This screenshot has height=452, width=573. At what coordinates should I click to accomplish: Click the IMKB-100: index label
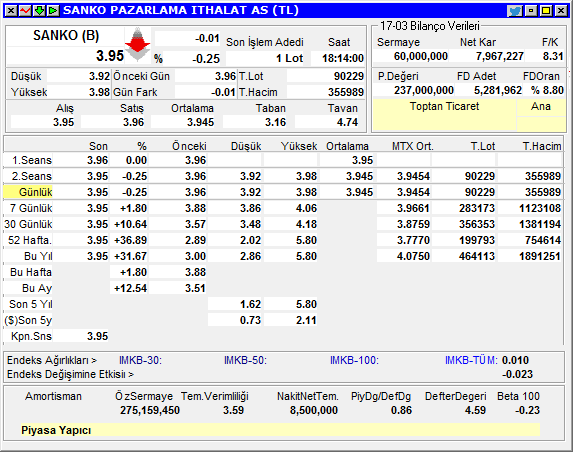(354, 361)
